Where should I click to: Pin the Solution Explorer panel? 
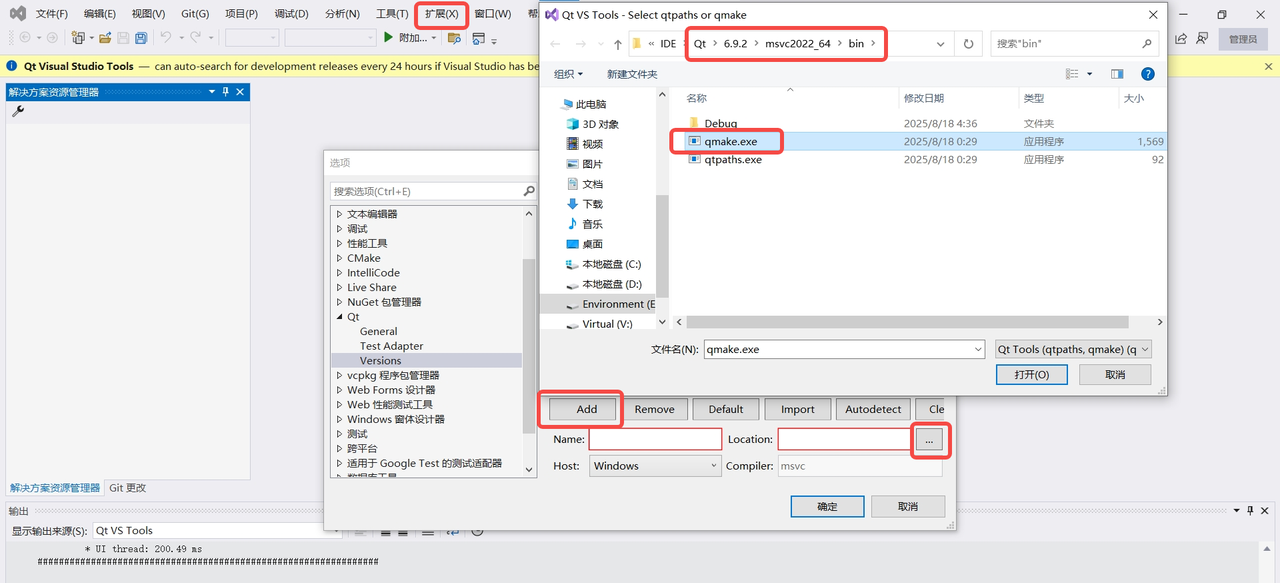tap(226, 92)
